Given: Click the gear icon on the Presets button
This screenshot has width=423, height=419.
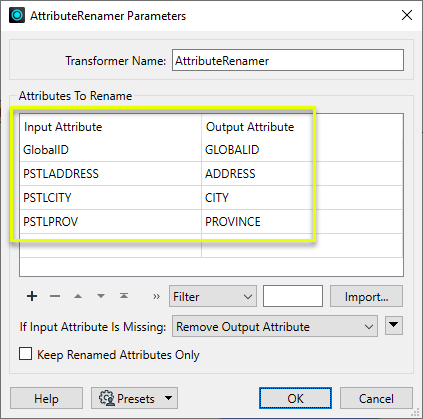Looking at the screenshot, I should 107,398.
